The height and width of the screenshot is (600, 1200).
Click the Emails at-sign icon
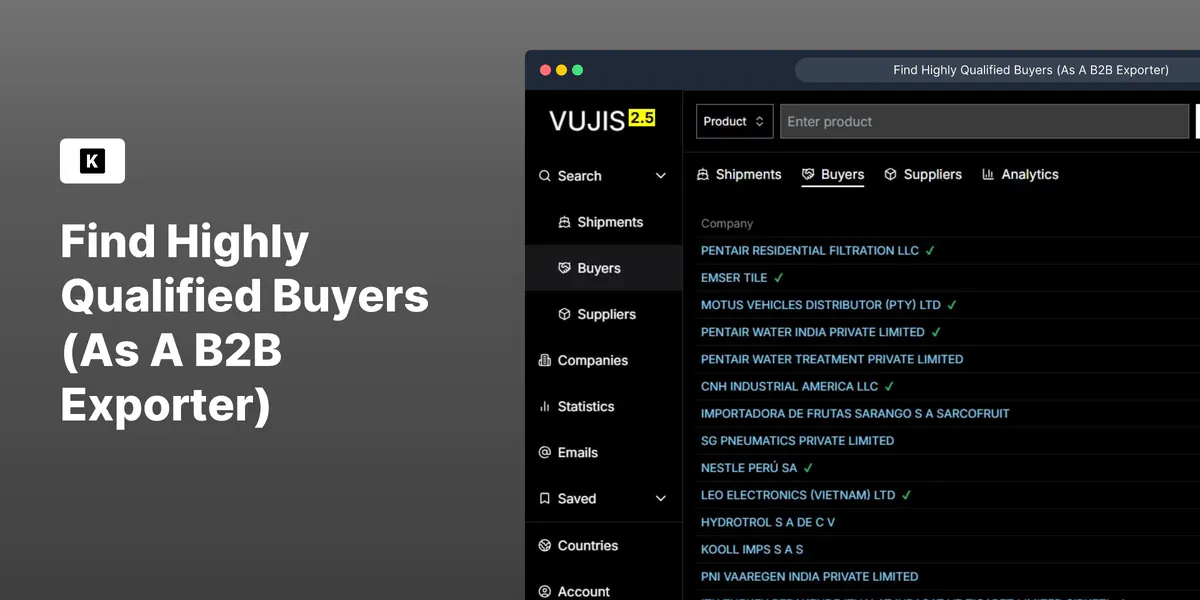[545, 452]
